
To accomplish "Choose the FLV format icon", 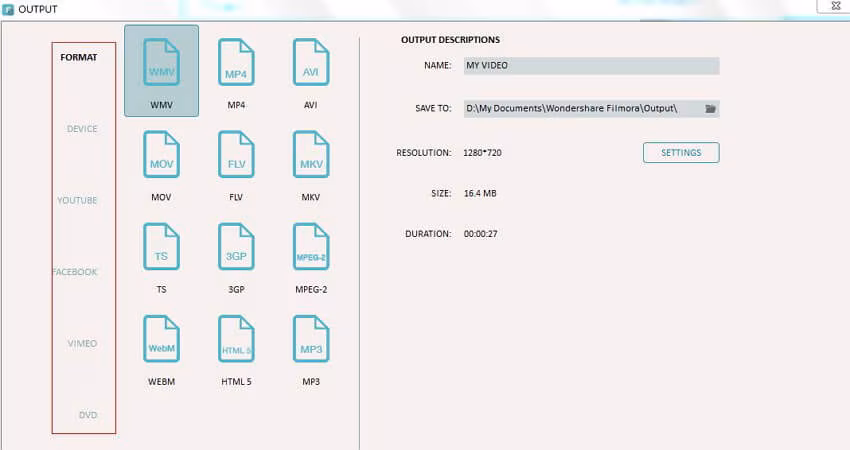I will (x=236, y=155).
